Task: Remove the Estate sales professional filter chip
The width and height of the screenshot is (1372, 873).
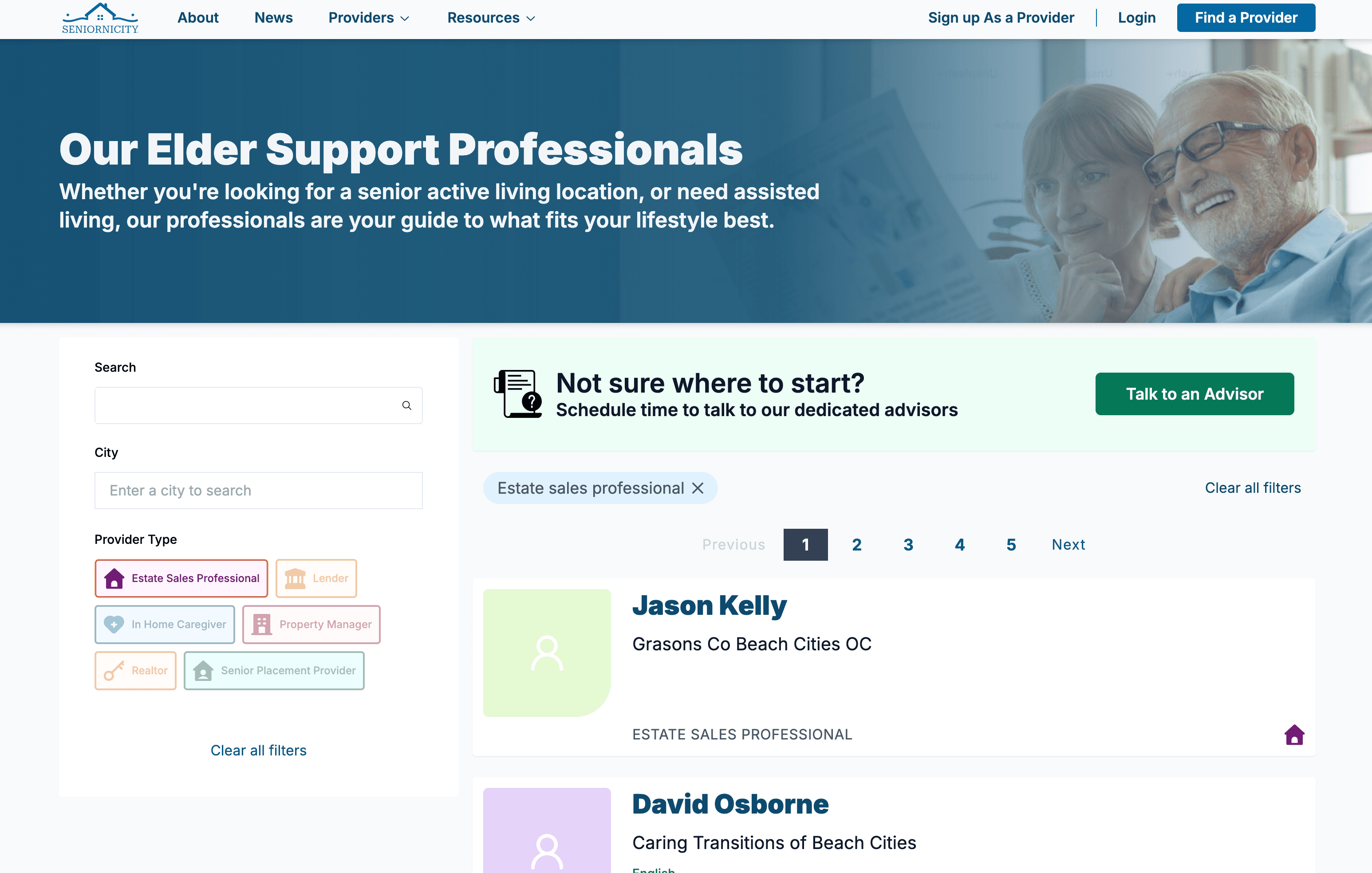Action: click(698, 488)
